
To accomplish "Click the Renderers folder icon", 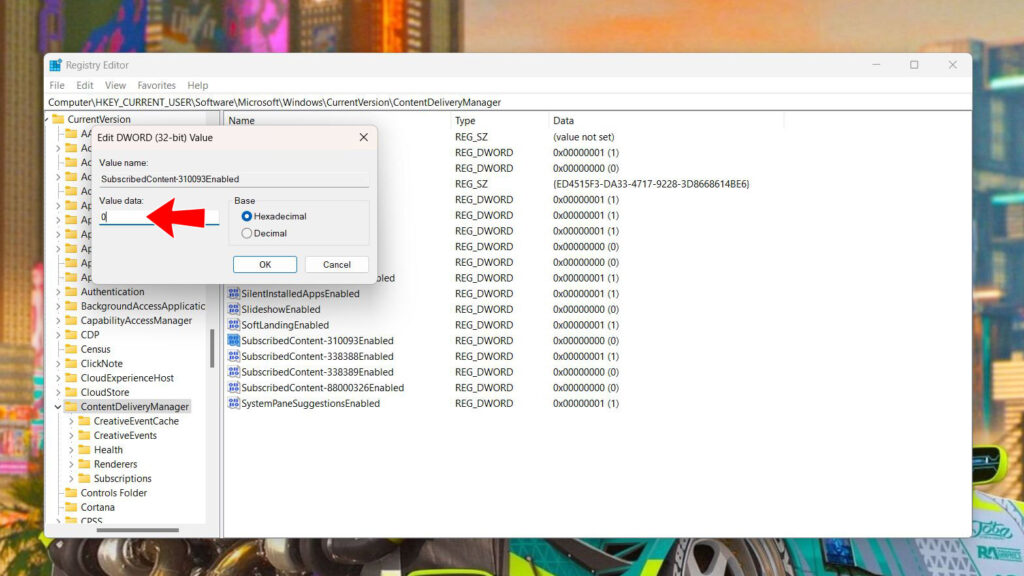I will coord(84,464).
